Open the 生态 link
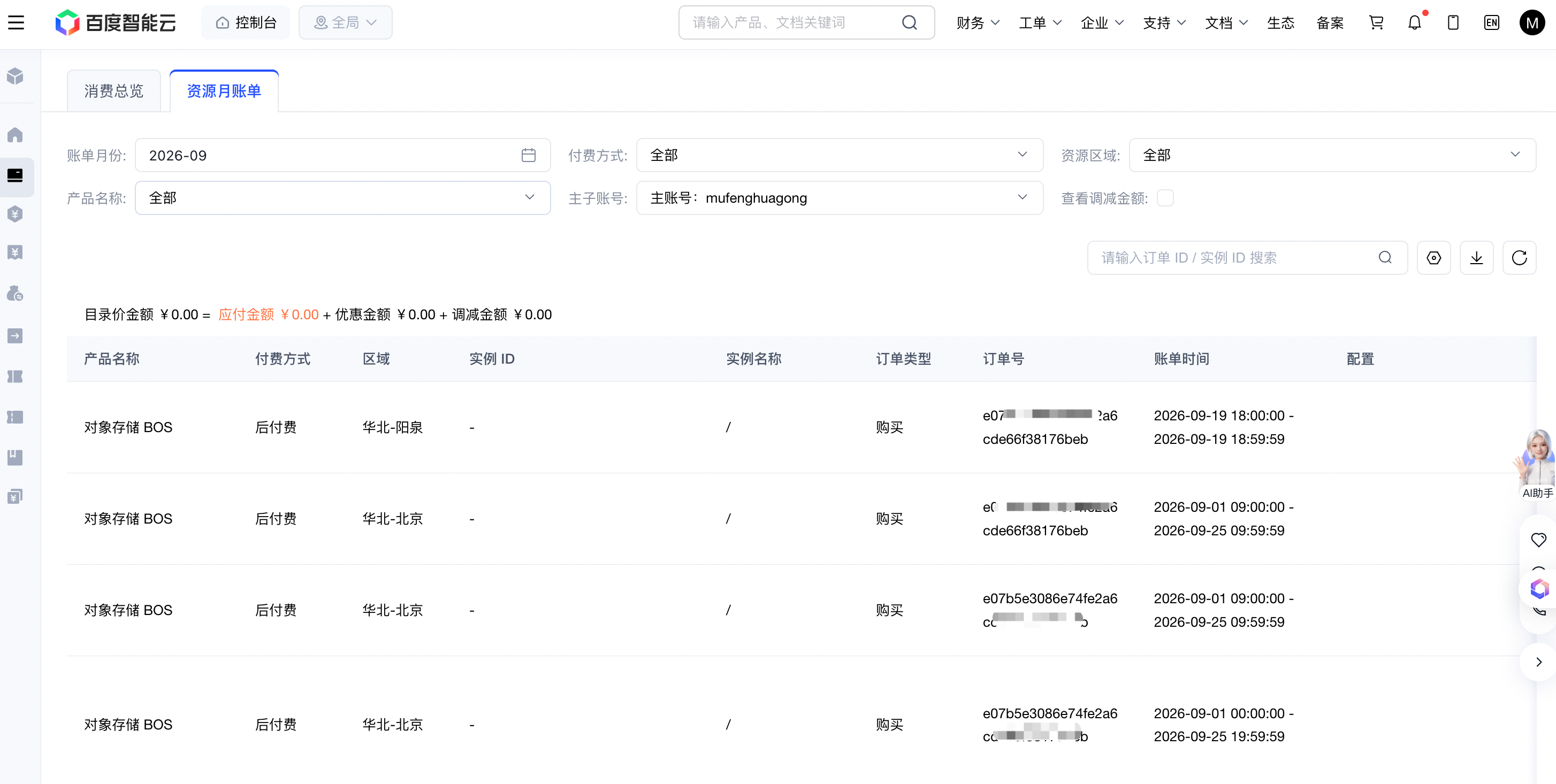Viewport: 1556px width, 784px height. click(x=1280, y=23)
